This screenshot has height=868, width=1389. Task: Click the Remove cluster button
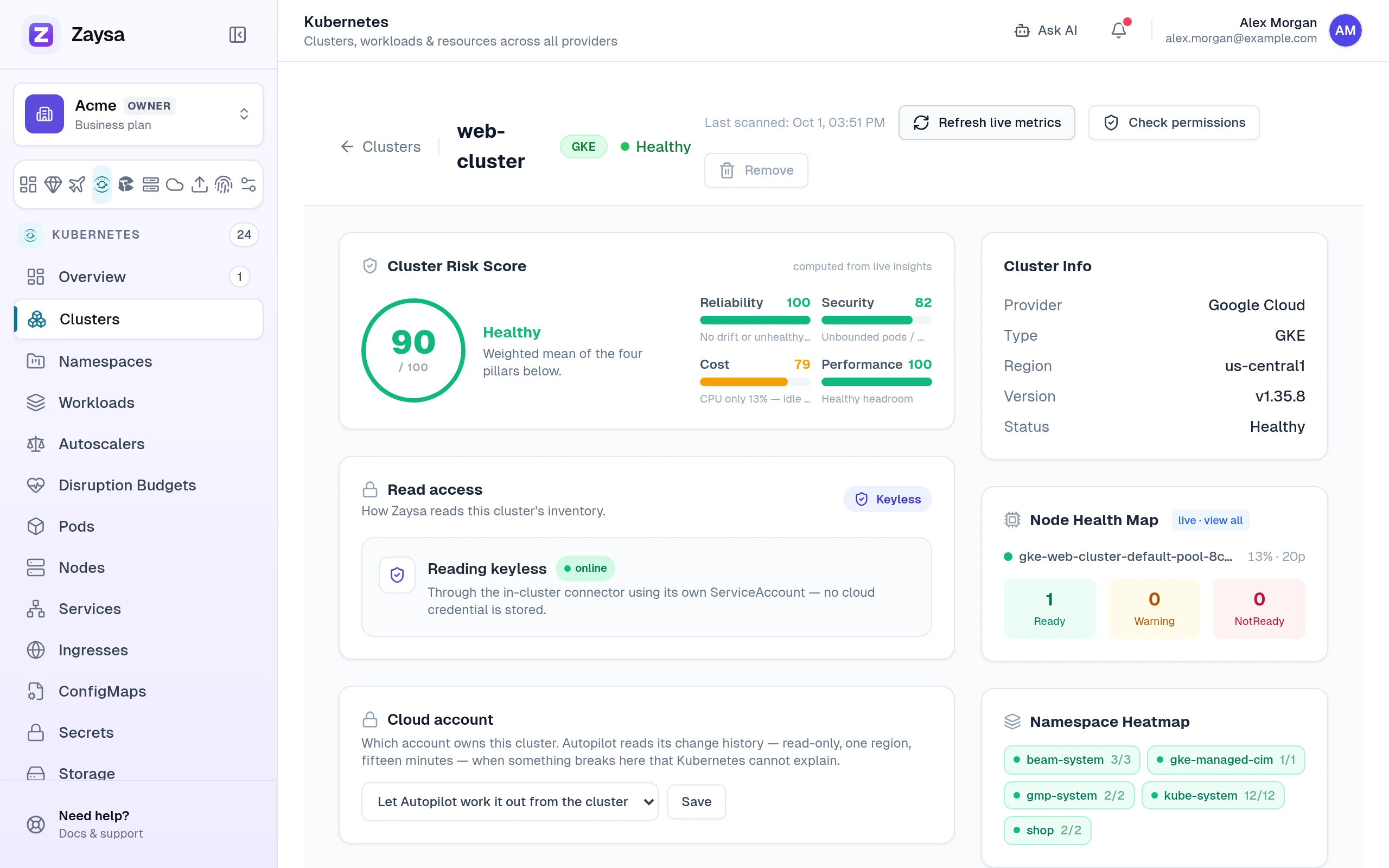(x=756, y=170)
